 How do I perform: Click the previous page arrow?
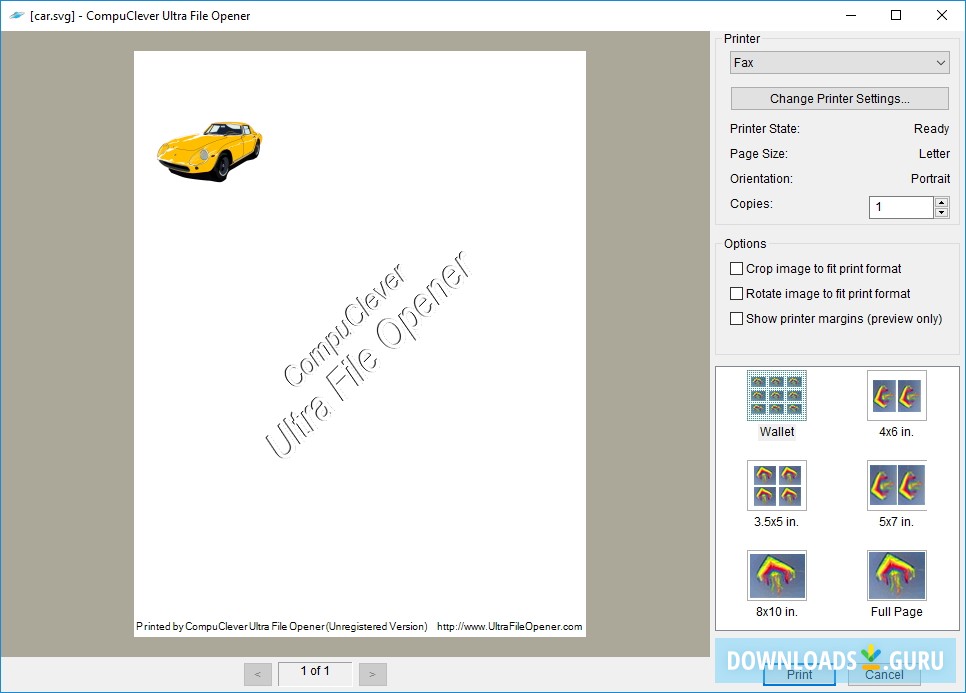point(258,673)
